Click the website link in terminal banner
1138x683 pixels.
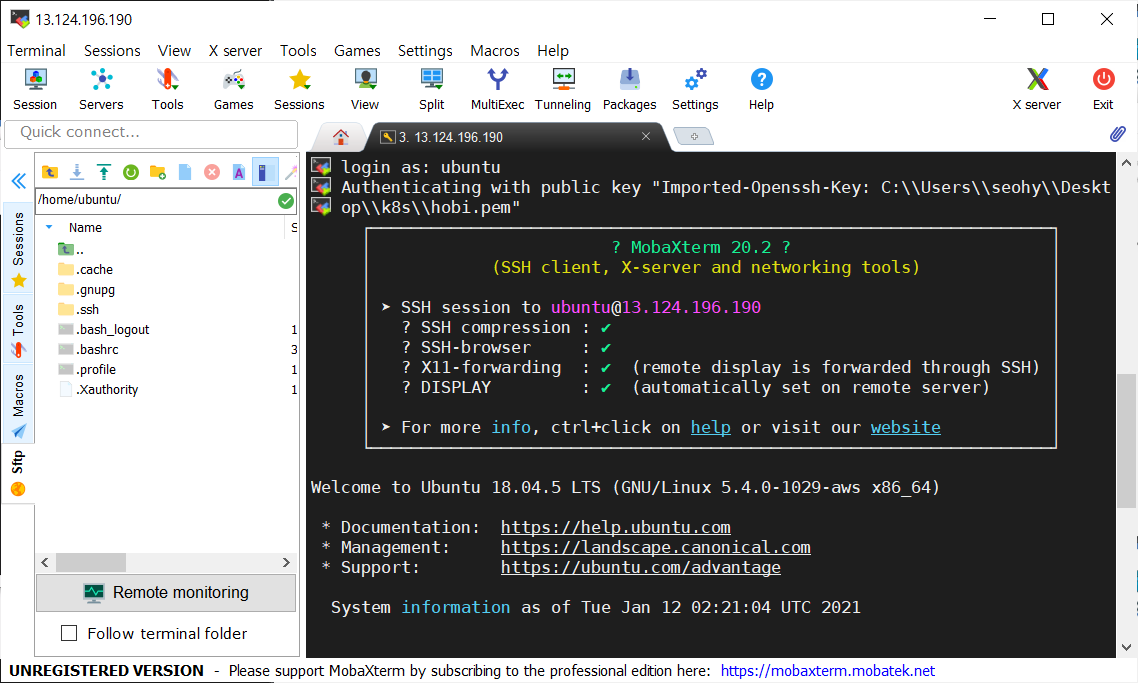[906, 428]
